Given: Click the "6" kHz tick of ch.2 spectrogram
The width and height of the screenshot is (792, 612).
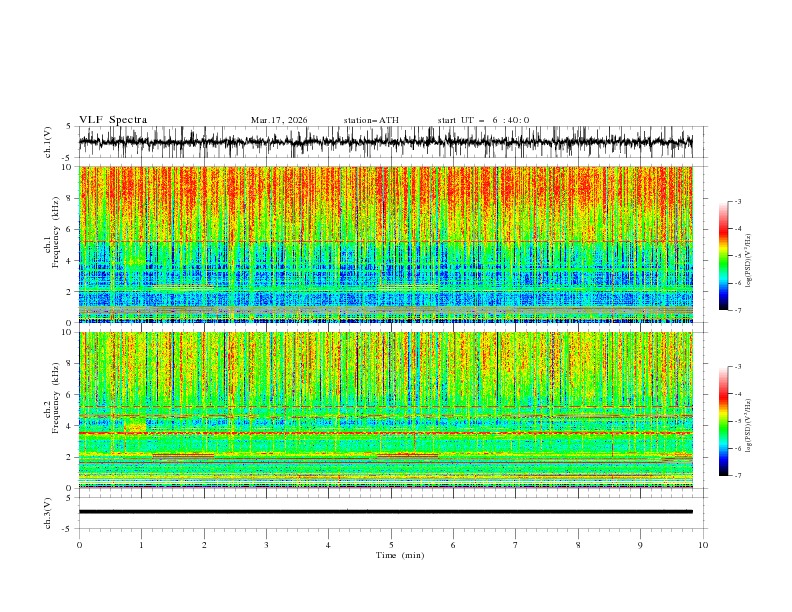Looking at the screenshot, I should point(69,395).
